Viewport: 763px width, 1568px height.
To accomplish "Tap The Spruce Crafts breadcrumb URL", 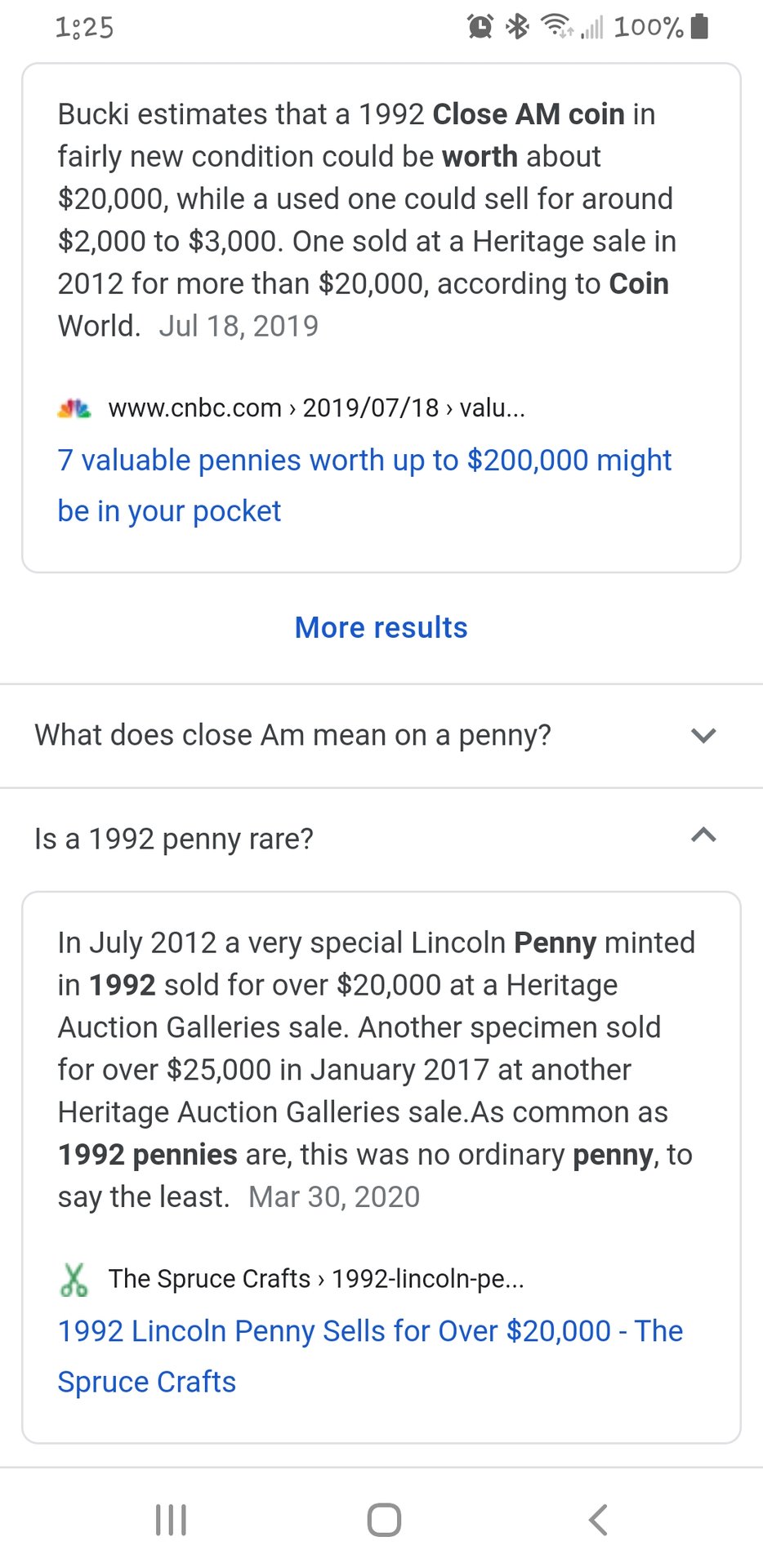I will 316,1279.
